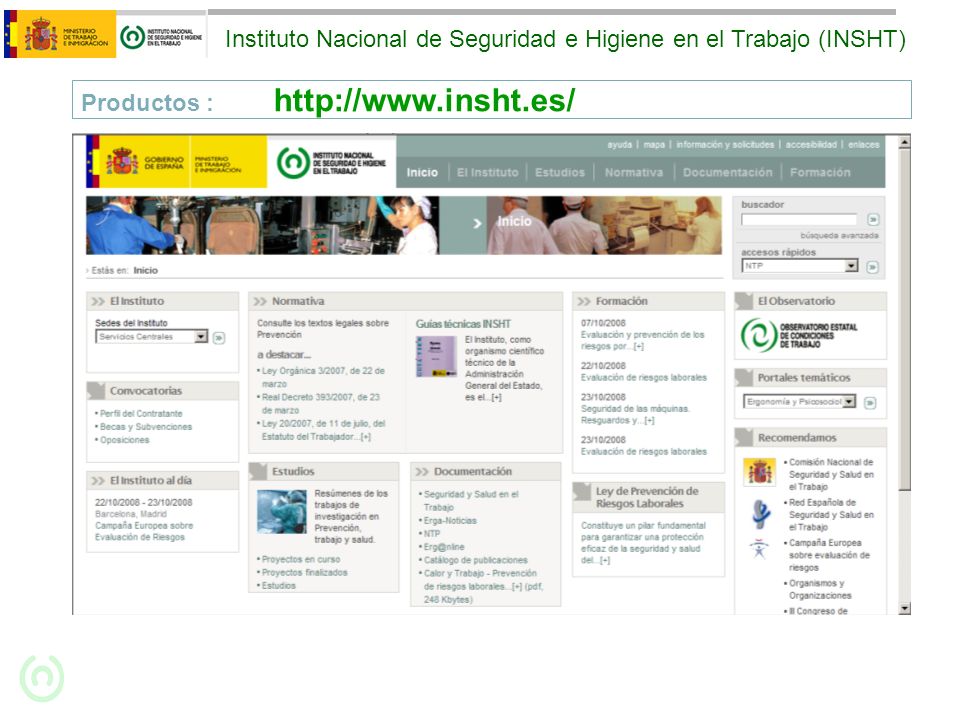The image size is (960, 720).
Task: Click INSHT logo in website header
Action: tap(331, 163)
